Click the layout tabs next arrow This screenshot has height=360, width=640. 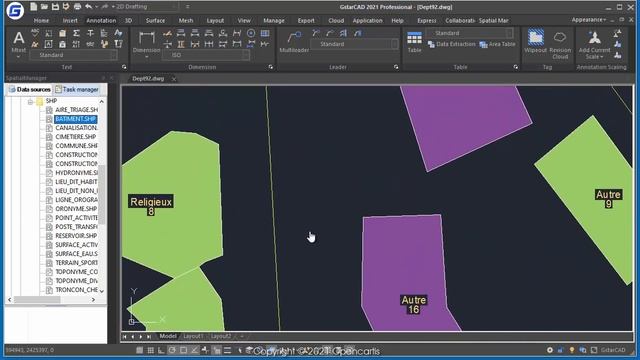pos(141,337)
